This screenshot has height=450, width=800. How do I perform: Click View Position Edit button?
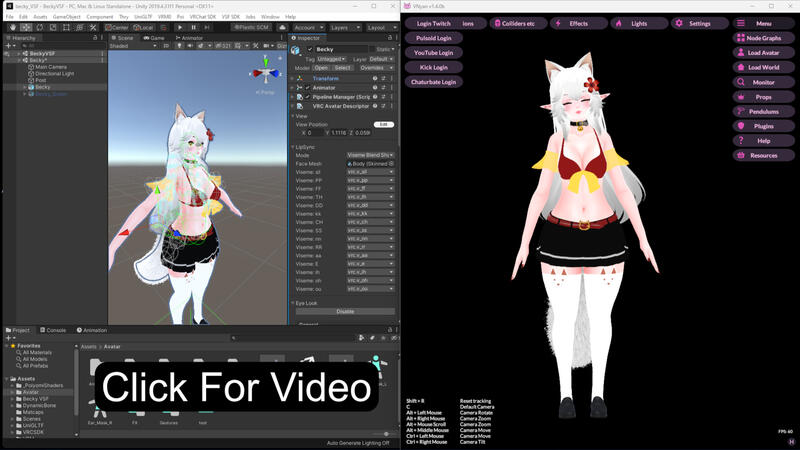click(384, 124)
